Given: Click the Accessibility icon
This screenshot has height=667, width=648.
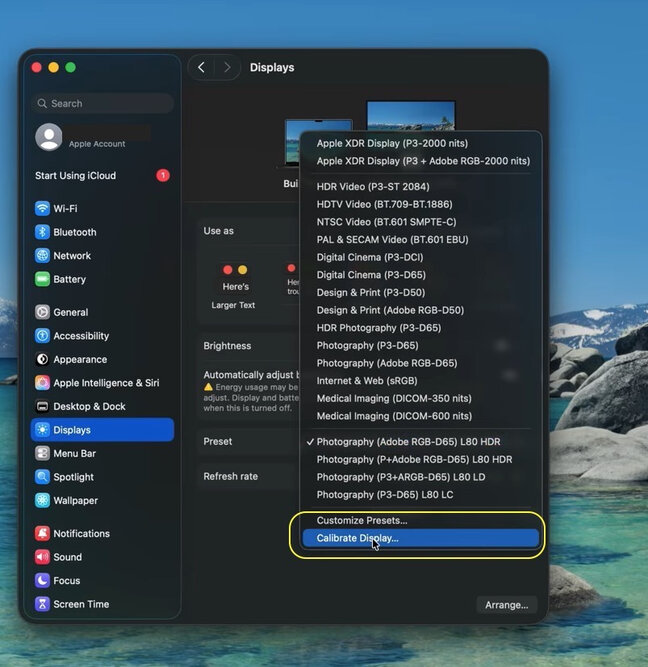Looking at the screenshot, I should [x=42, y=336].
